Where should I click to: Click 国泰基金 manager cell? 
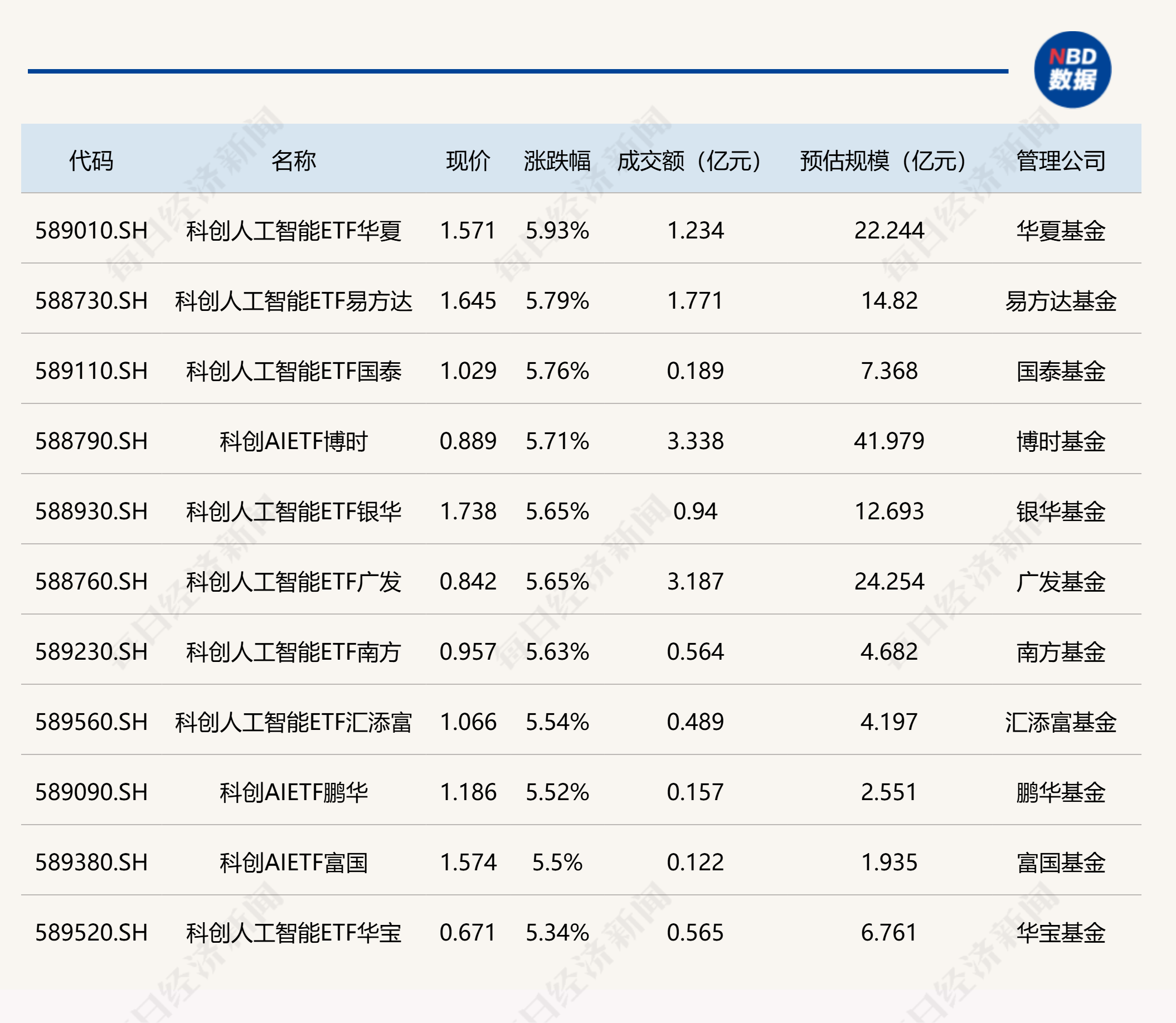pos(1061,371)
